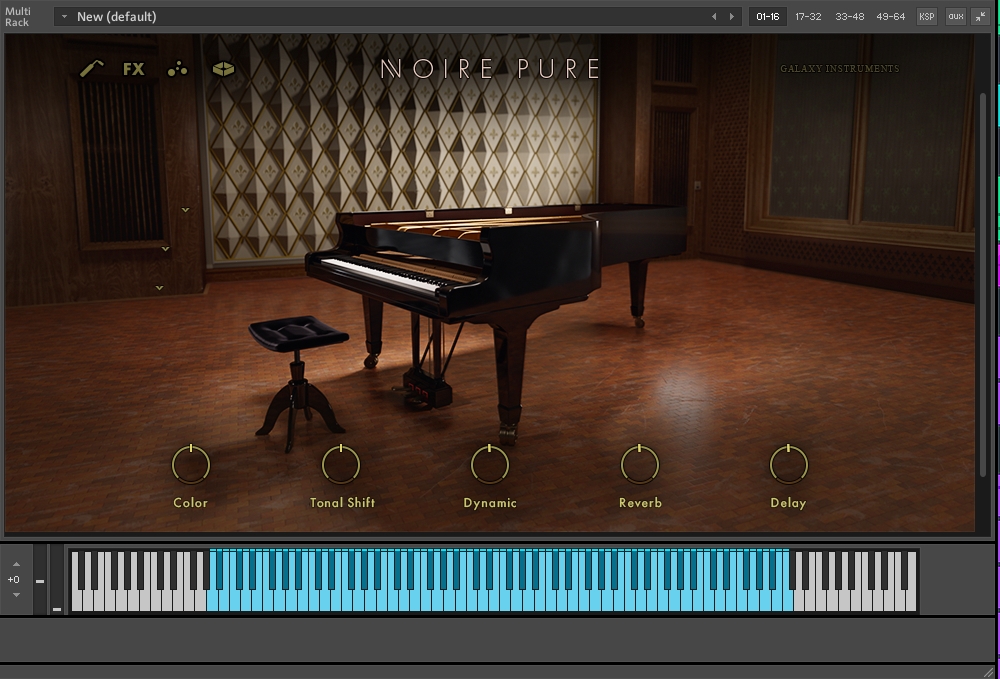This screenshot has height=679, width=1000.
Task: Click the "Multi Rack" header label
Action: pos(18,17)
